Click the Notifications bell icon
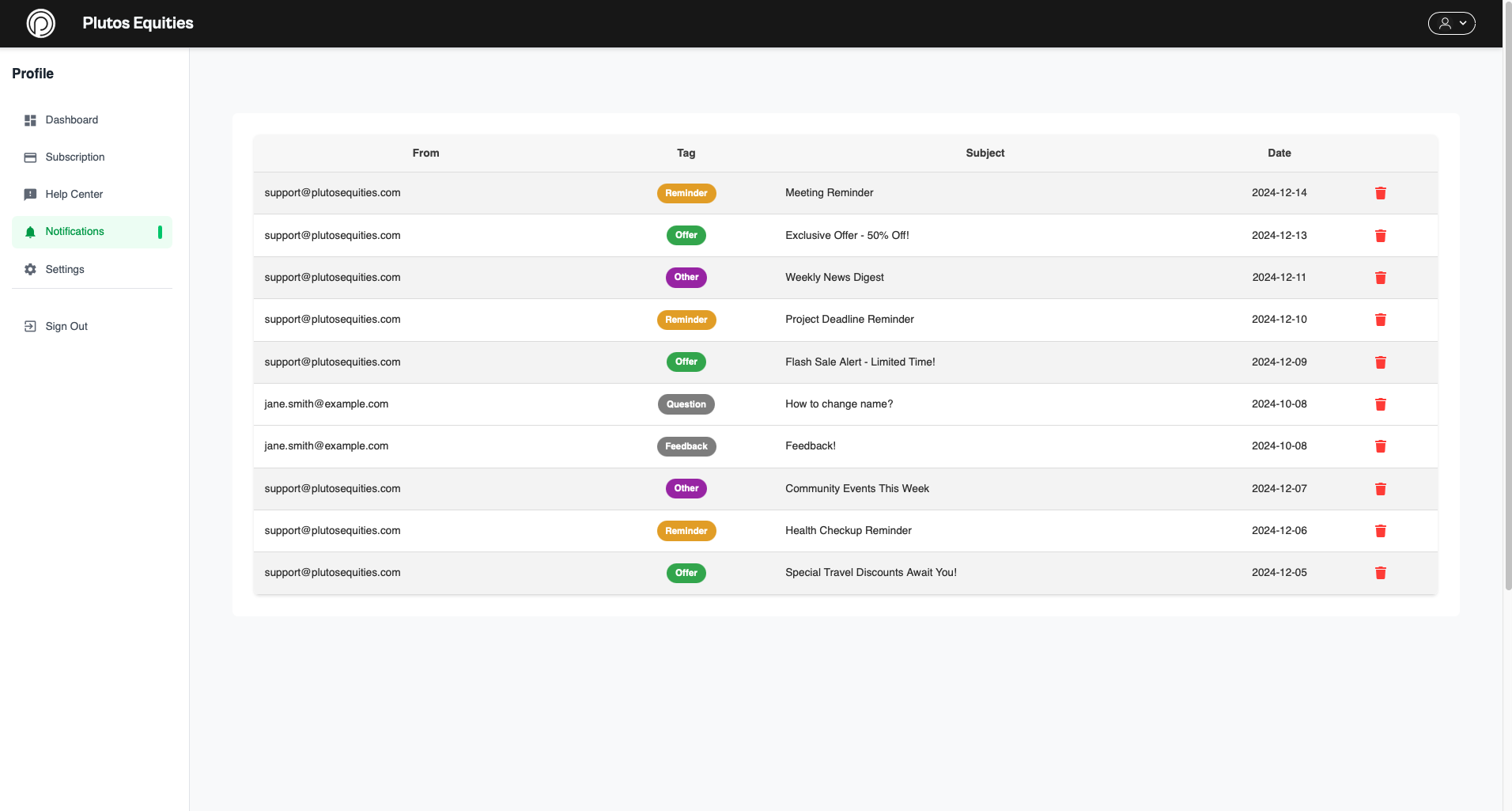The width and height of the screenshot is (1512, 811). coord(30,231)
